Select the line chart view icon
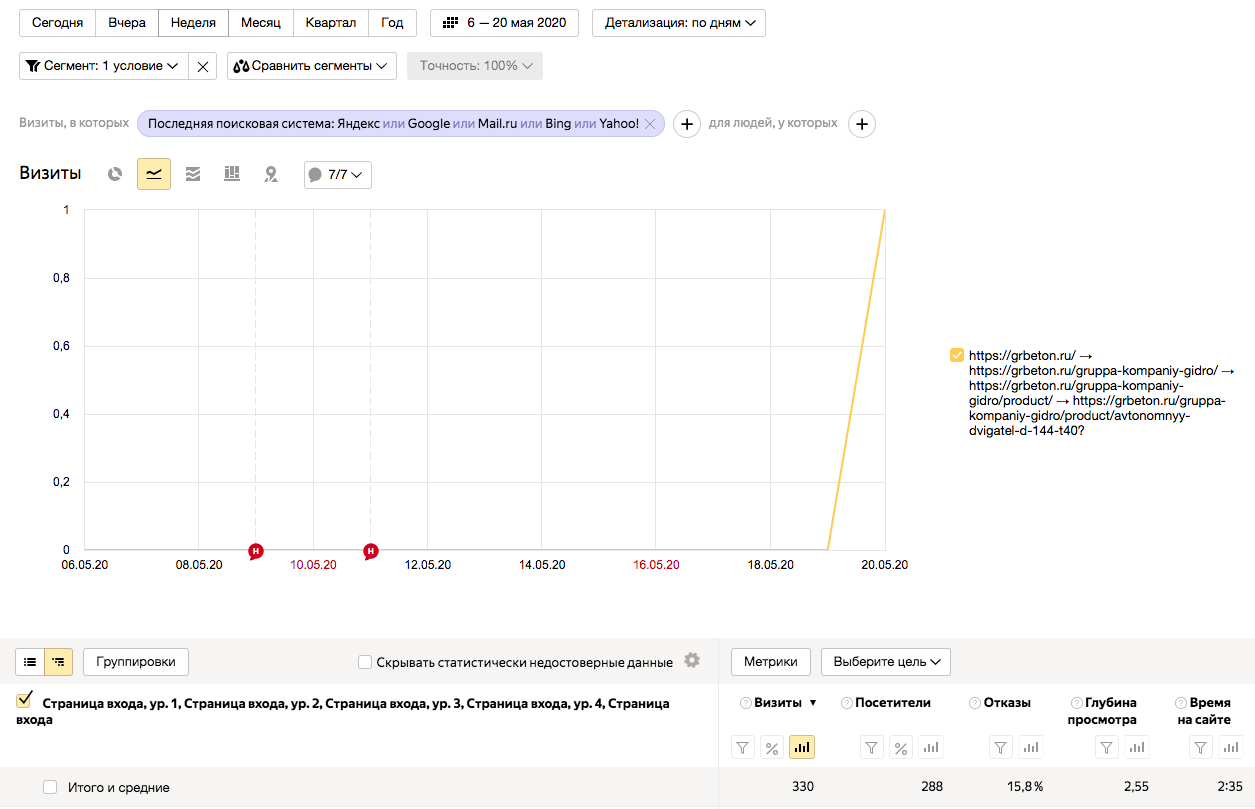The width and height of the screenshot is (1255, 809). click(x=154, y=174)
